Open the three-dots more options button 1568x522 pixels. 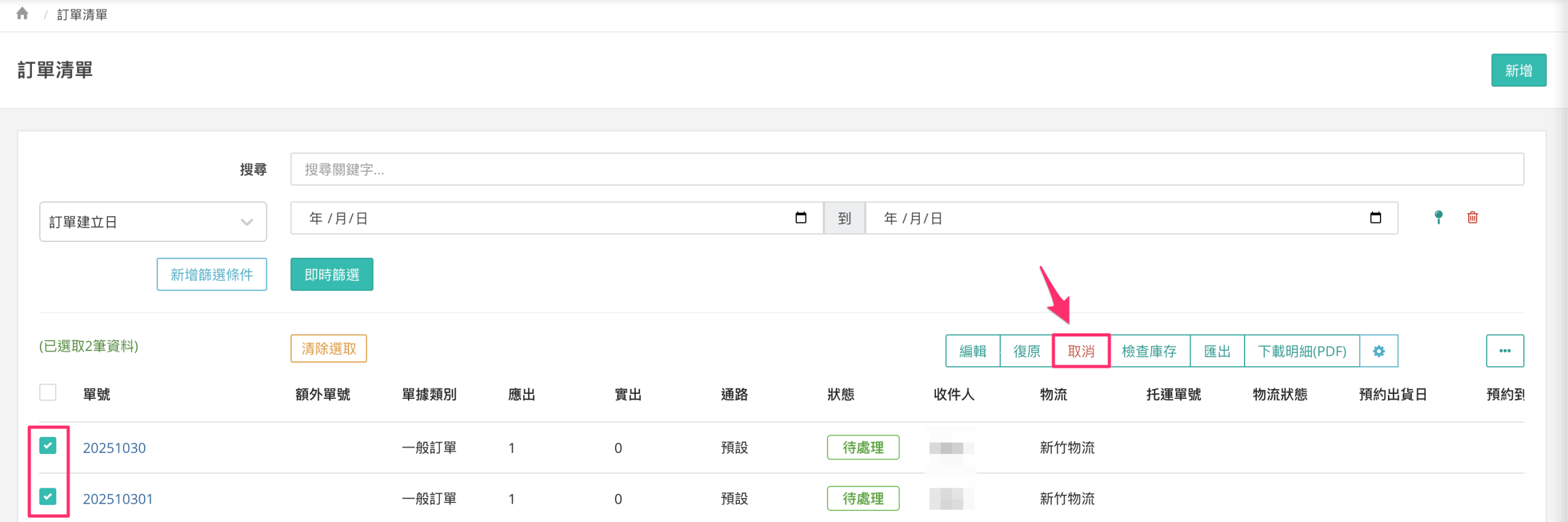(x=1504, y=351)
